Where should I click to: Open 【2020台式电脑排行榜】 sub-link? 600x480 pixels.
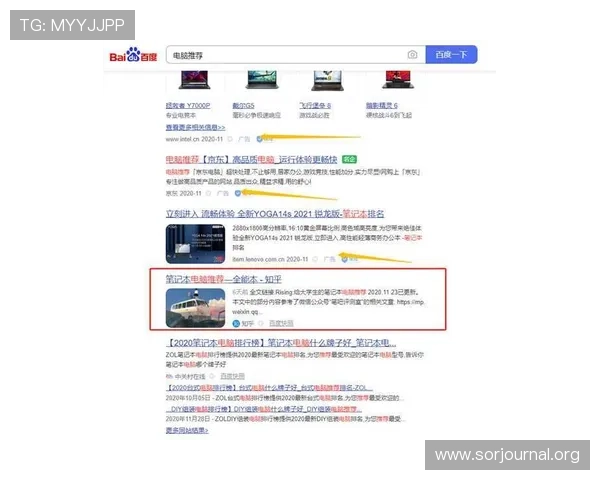click(269, 388)
